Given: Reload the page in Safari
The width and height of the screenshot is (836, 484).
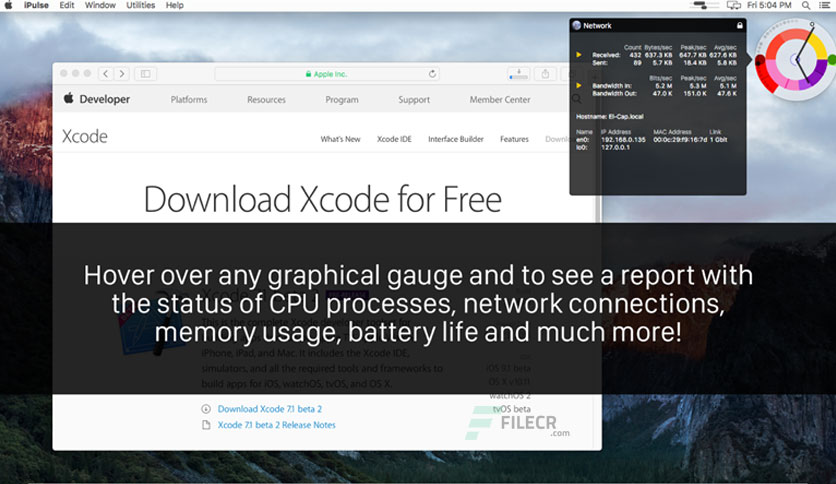Looking at the screenshot, I should click(x=432, y=74).
